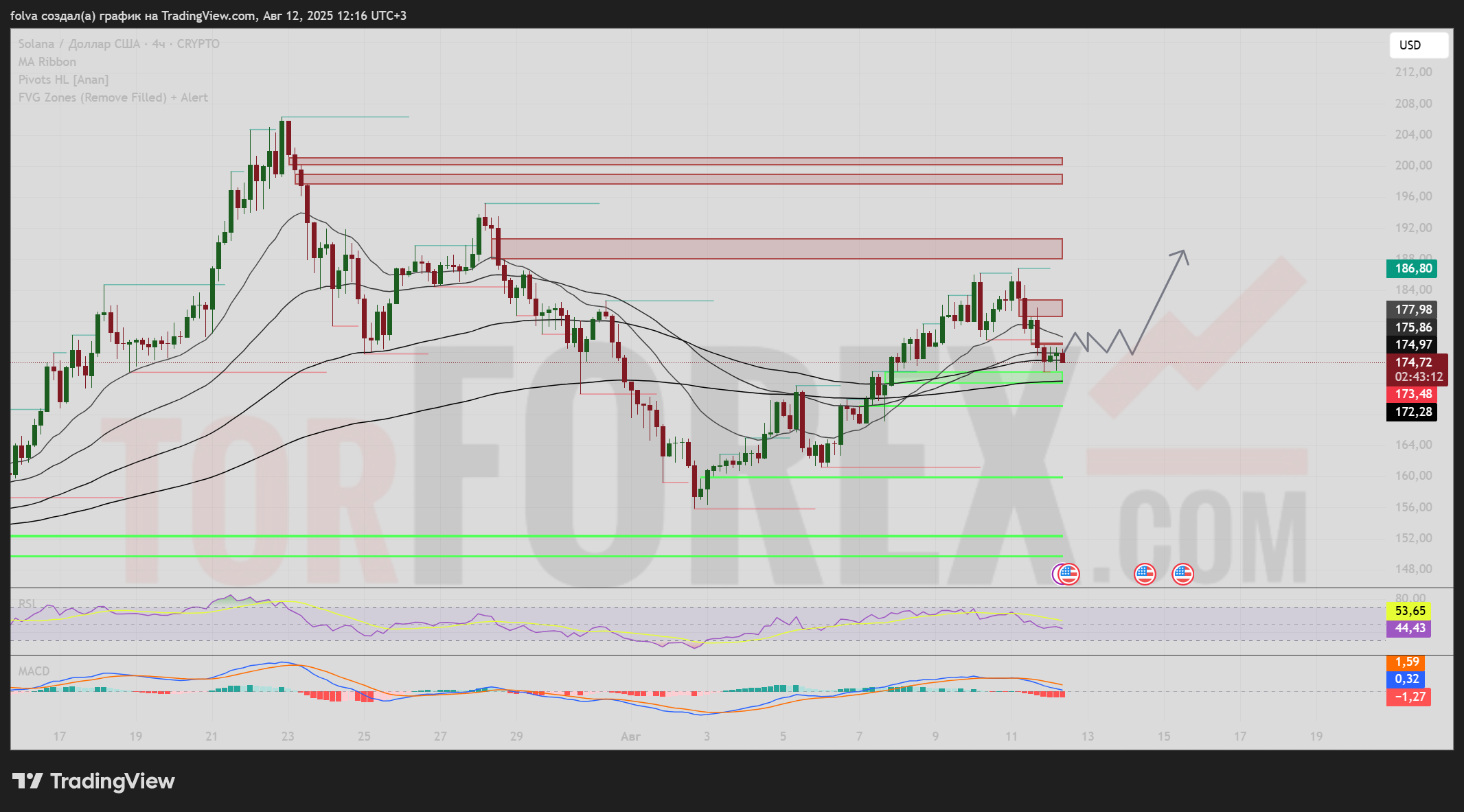Click the RSI pane label
This screenshot has width=1464, height=812.
[x=27, y=604]
